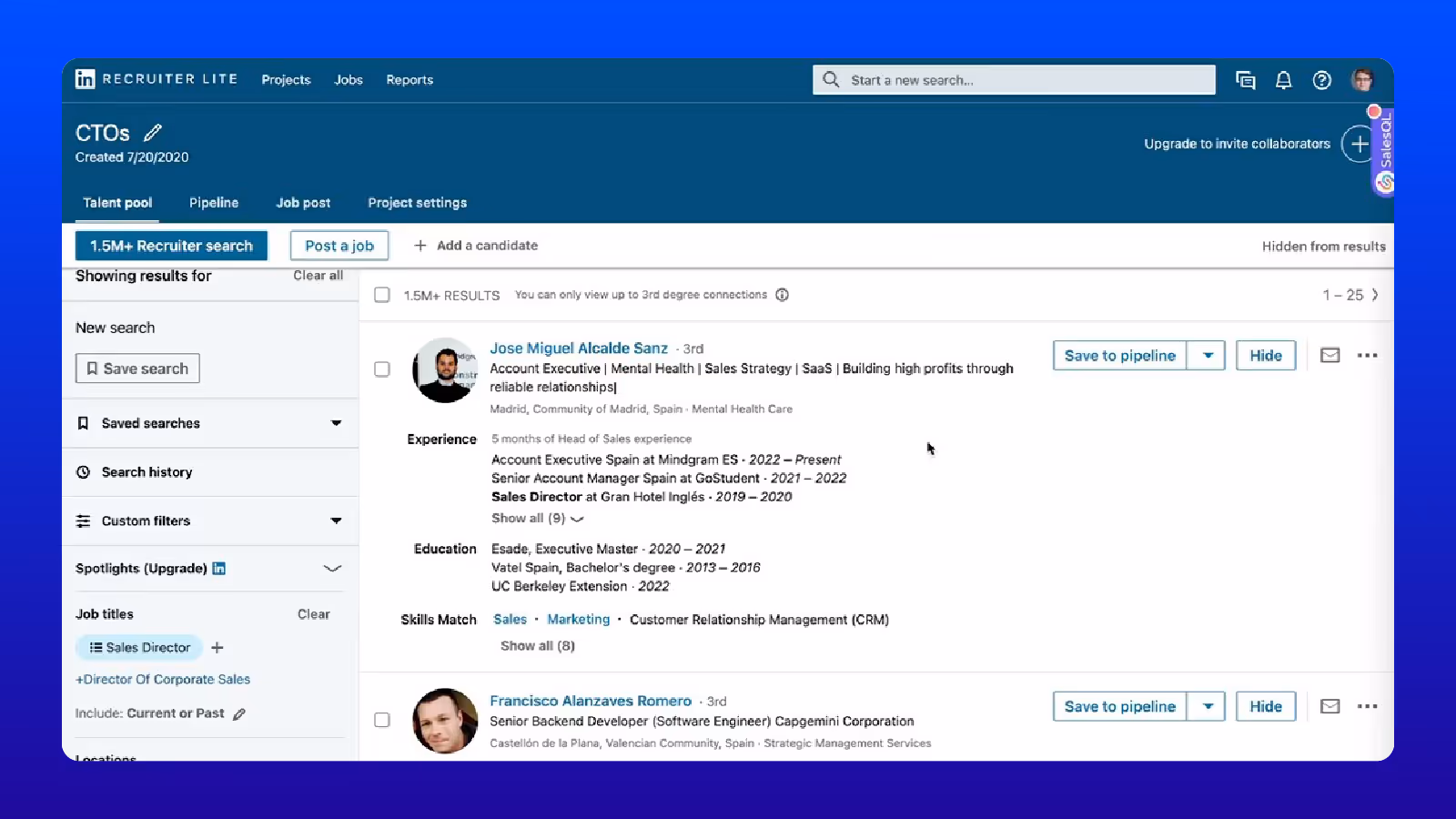Open the Jobs menu
The image size is (1456, 819).
click(x=349, y=80)
